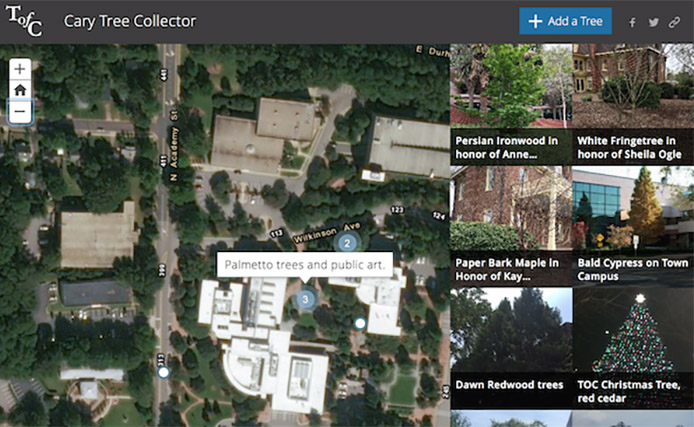This screenshot has width=694, height=427.
Task: Share on Facebook
Action: [632, 22]
